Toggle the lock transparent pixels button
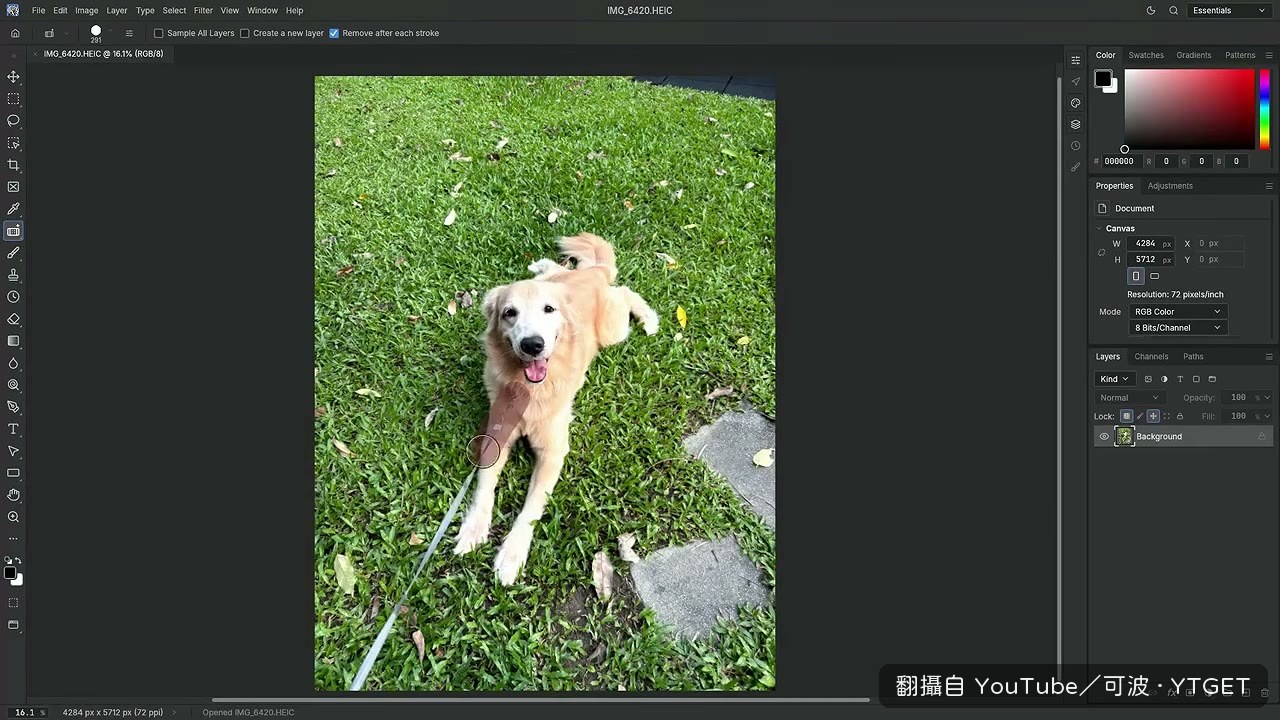This screenshot has width=1280, height=720. (x=1127, y=416)
